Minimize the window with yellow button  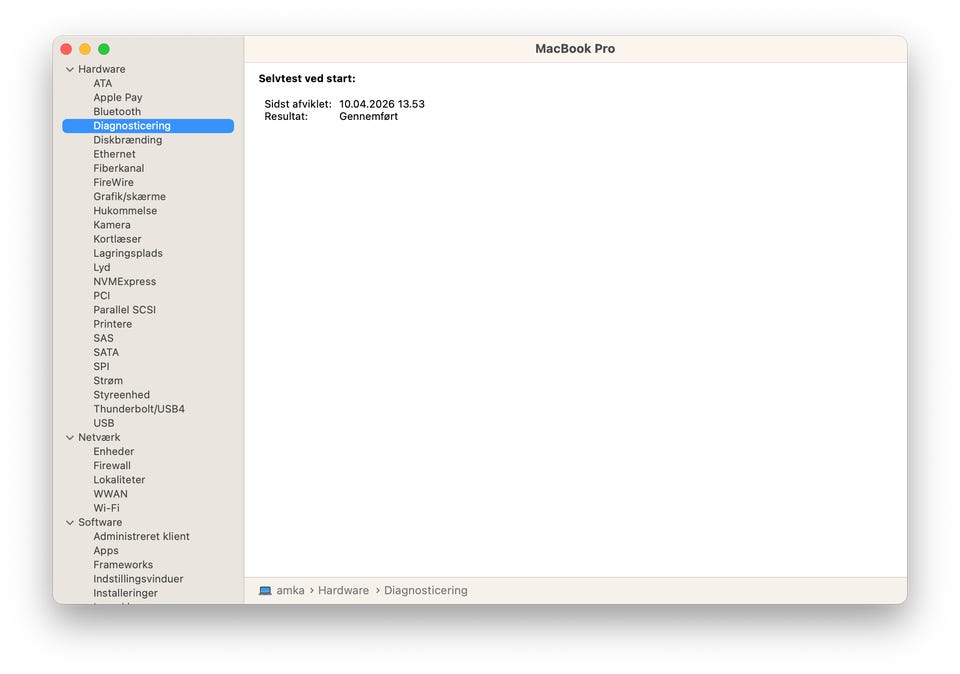point(85,49)
